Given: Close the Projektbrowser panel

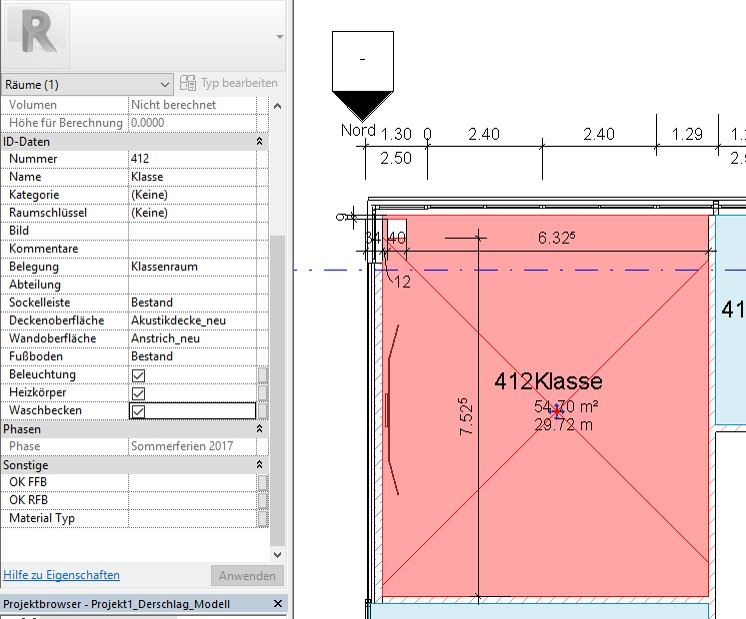Looking at the screenshot, I should coord(277,604).
